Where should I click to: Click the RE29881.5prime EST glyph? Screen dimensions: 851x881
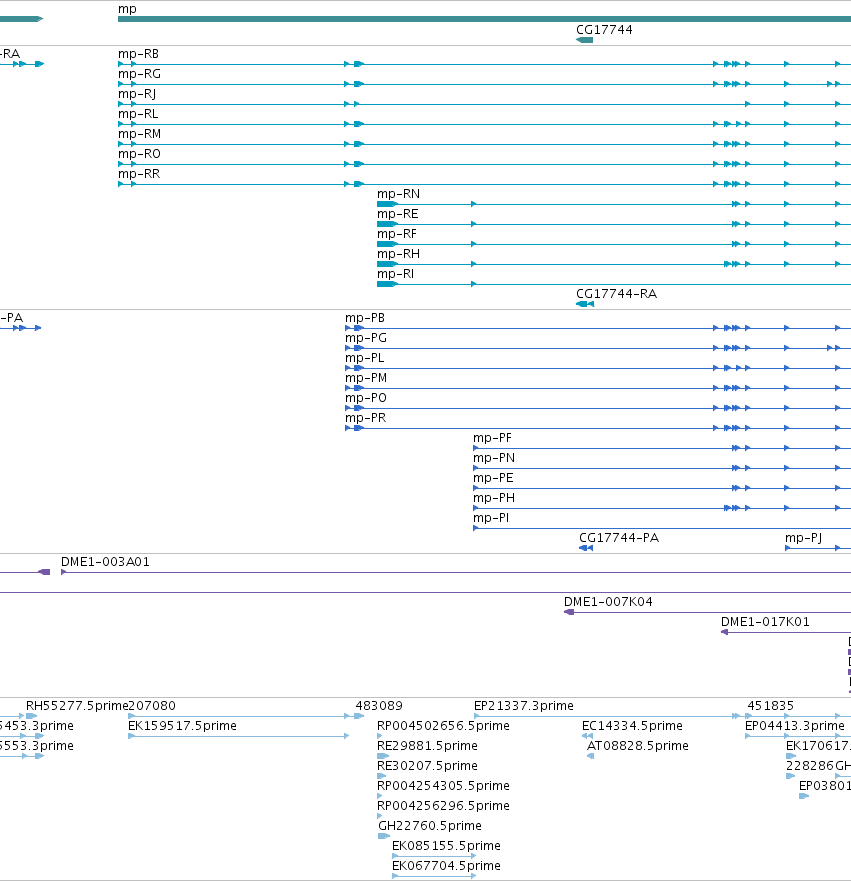tap(383, 756)
